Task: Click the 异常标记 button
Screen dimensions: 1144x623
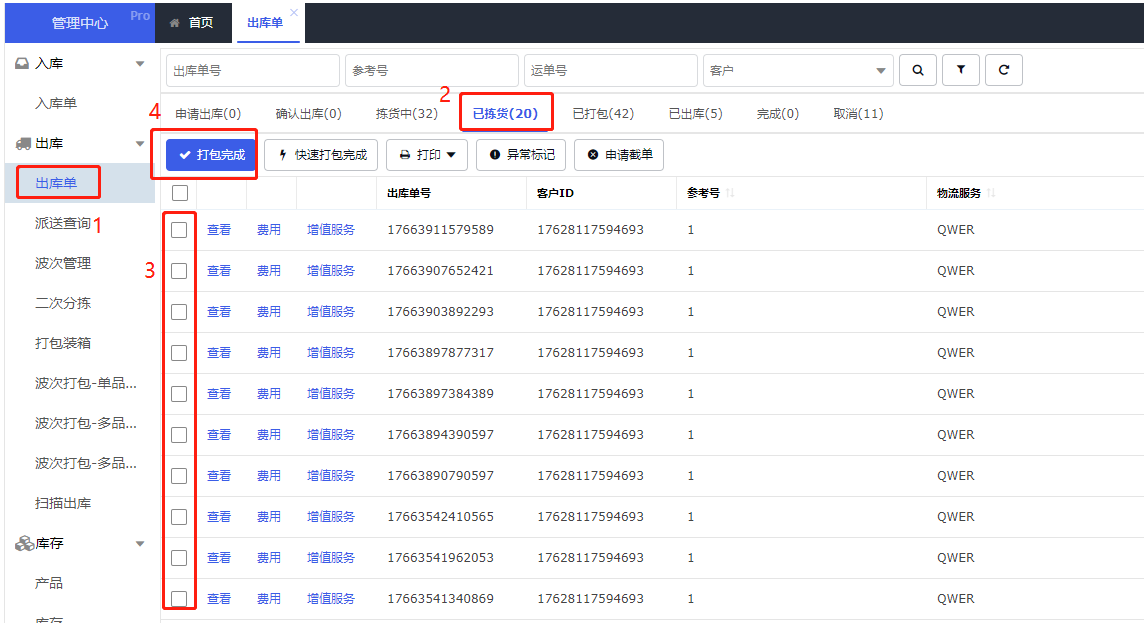Action: pyautogui.click(x=521, y=155)
